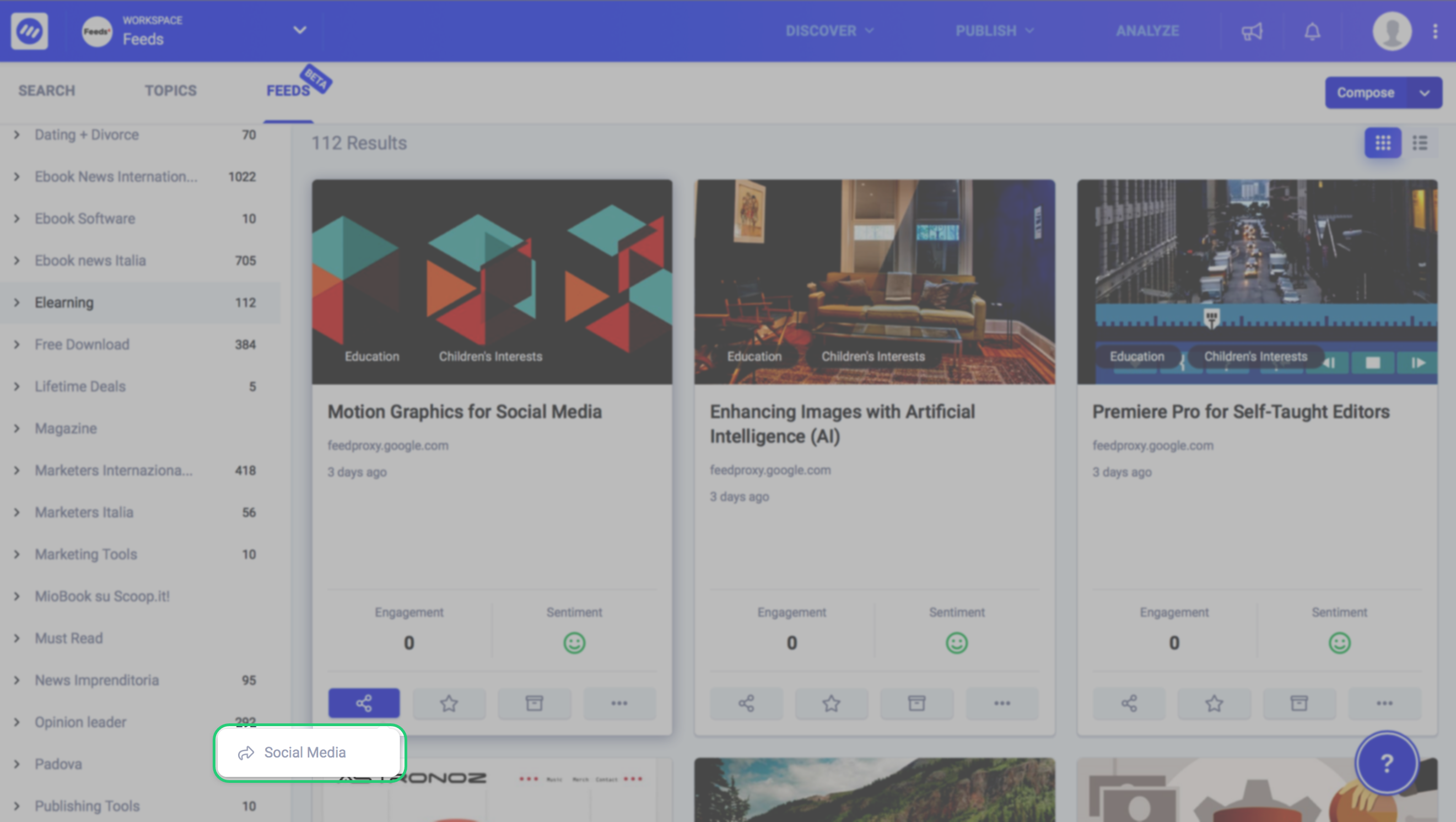This screenshot has width=1456, height=822.
Task: Click the grid view icon to switch layout
Action: [1384, 143]
